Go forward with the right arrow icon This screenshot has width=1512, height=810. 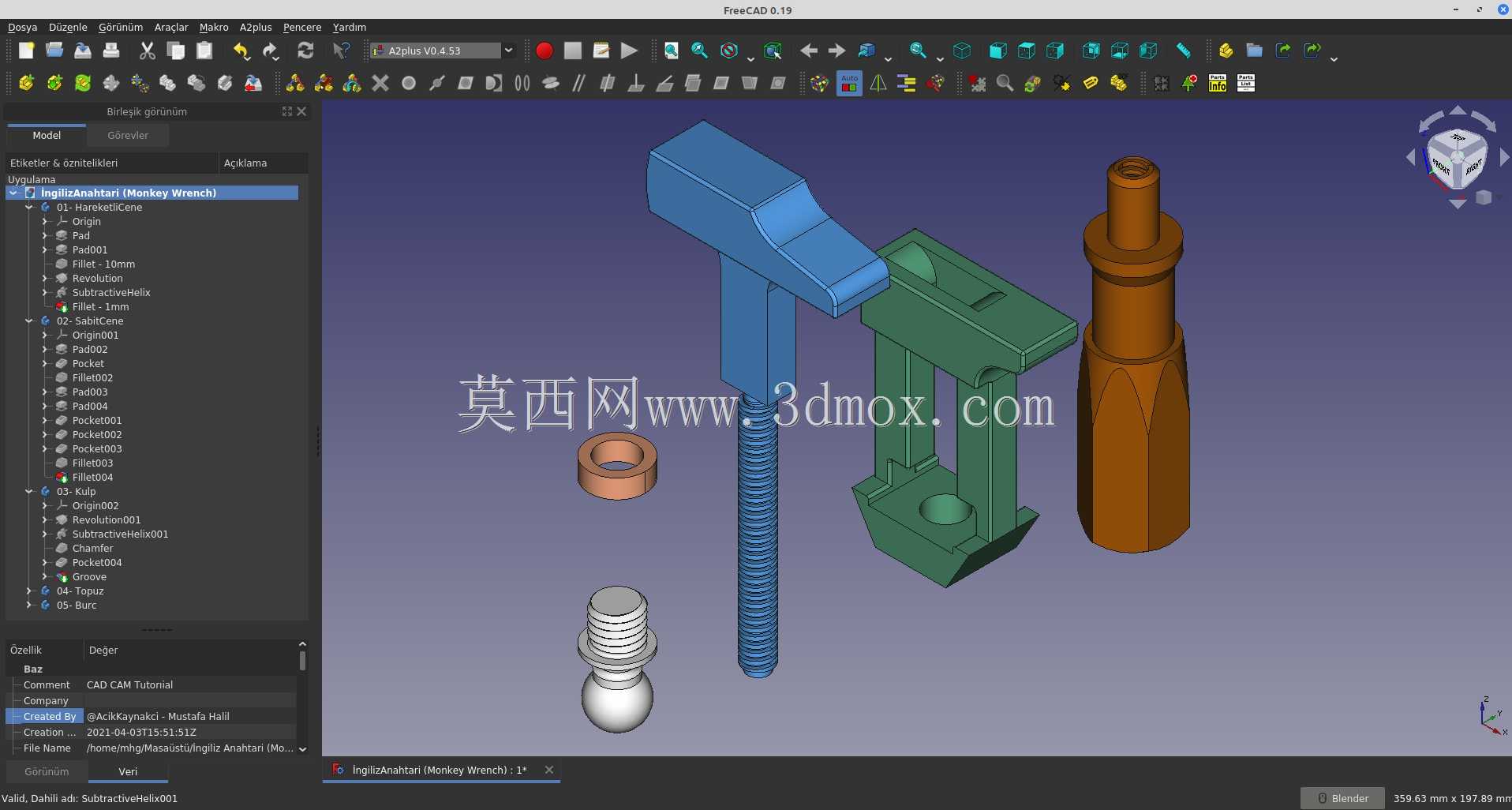837,51
